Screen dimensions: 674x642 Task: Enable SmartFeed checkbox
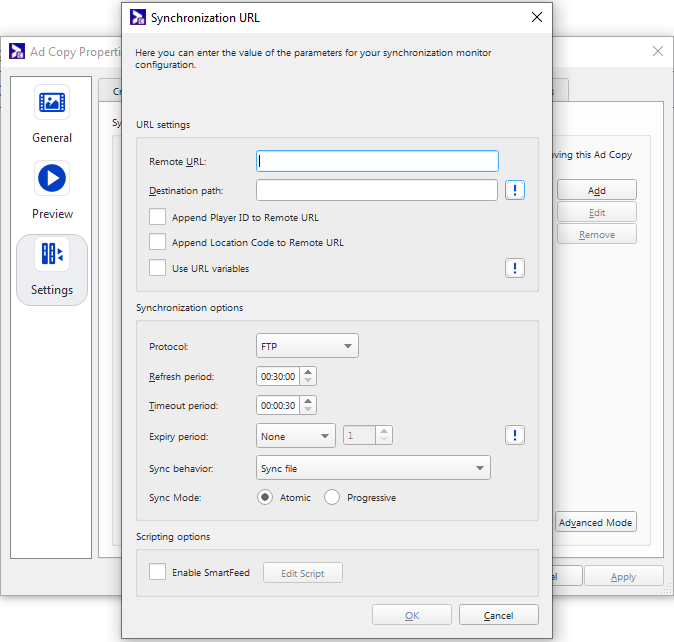tap(157, 572)
